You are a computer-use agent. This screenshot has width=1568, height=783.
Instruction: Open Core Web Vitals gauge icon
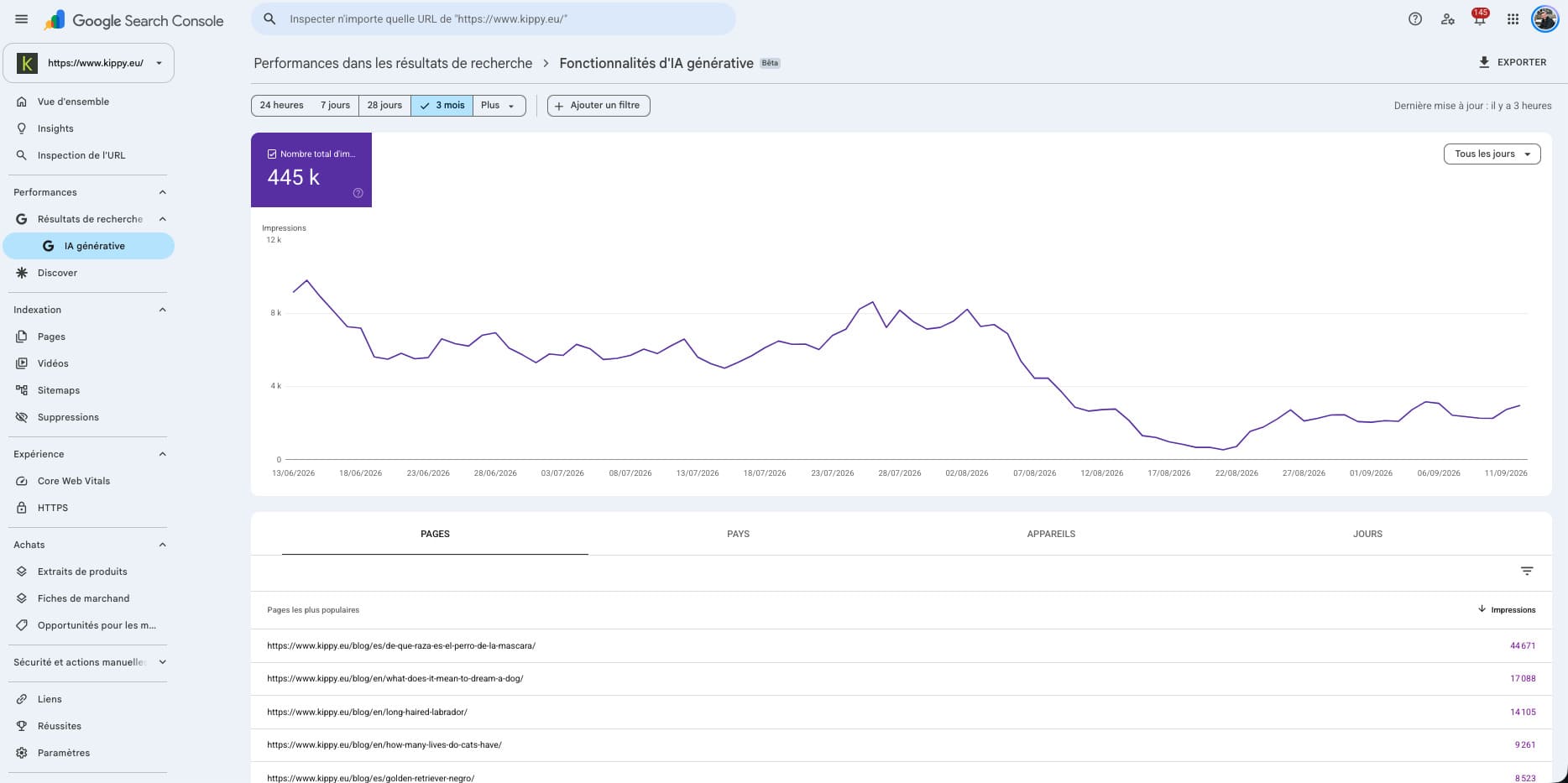22,481
